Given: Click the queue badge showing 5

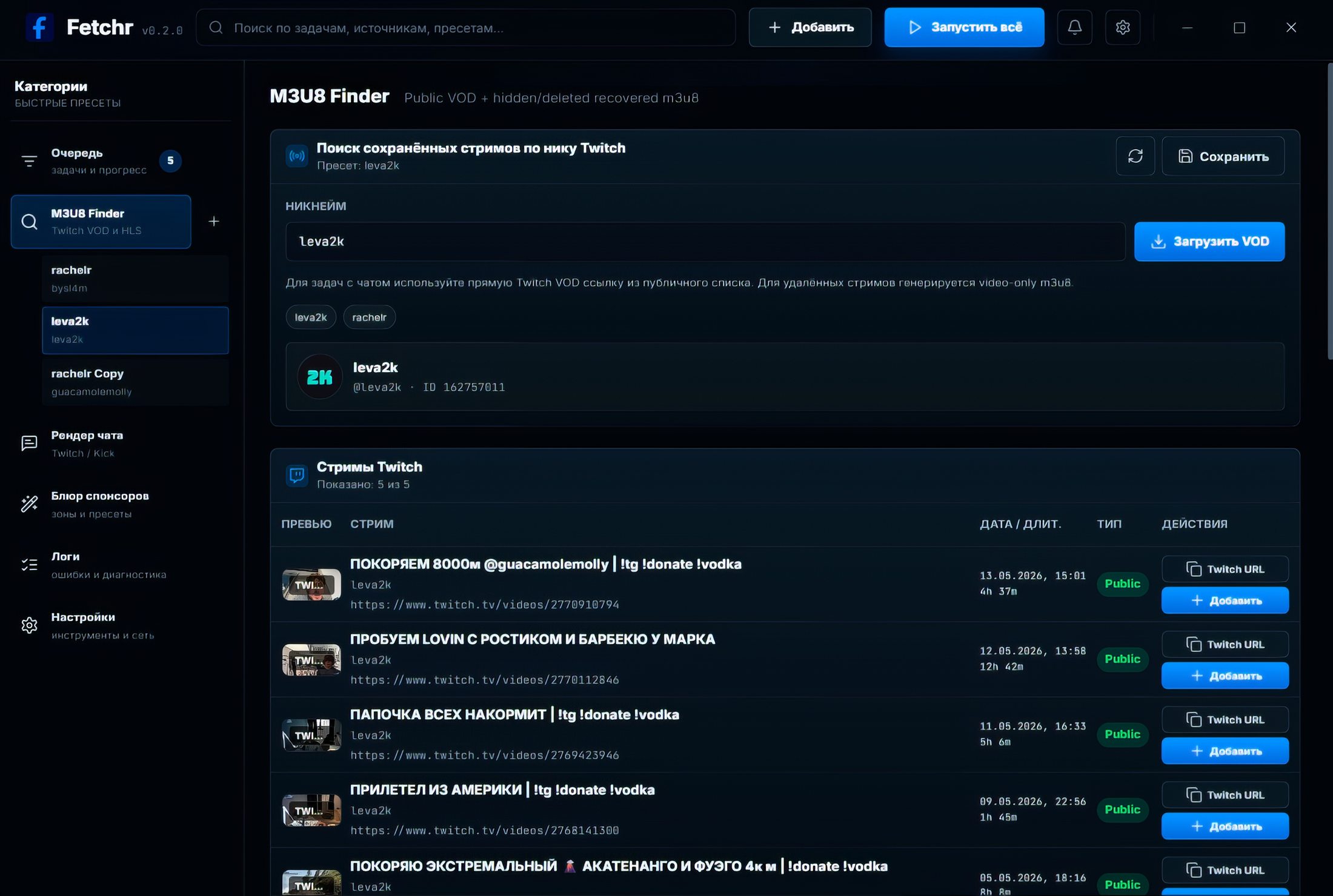Looking at the screenshot, I should pyautogui.click(x=170, y=161).
